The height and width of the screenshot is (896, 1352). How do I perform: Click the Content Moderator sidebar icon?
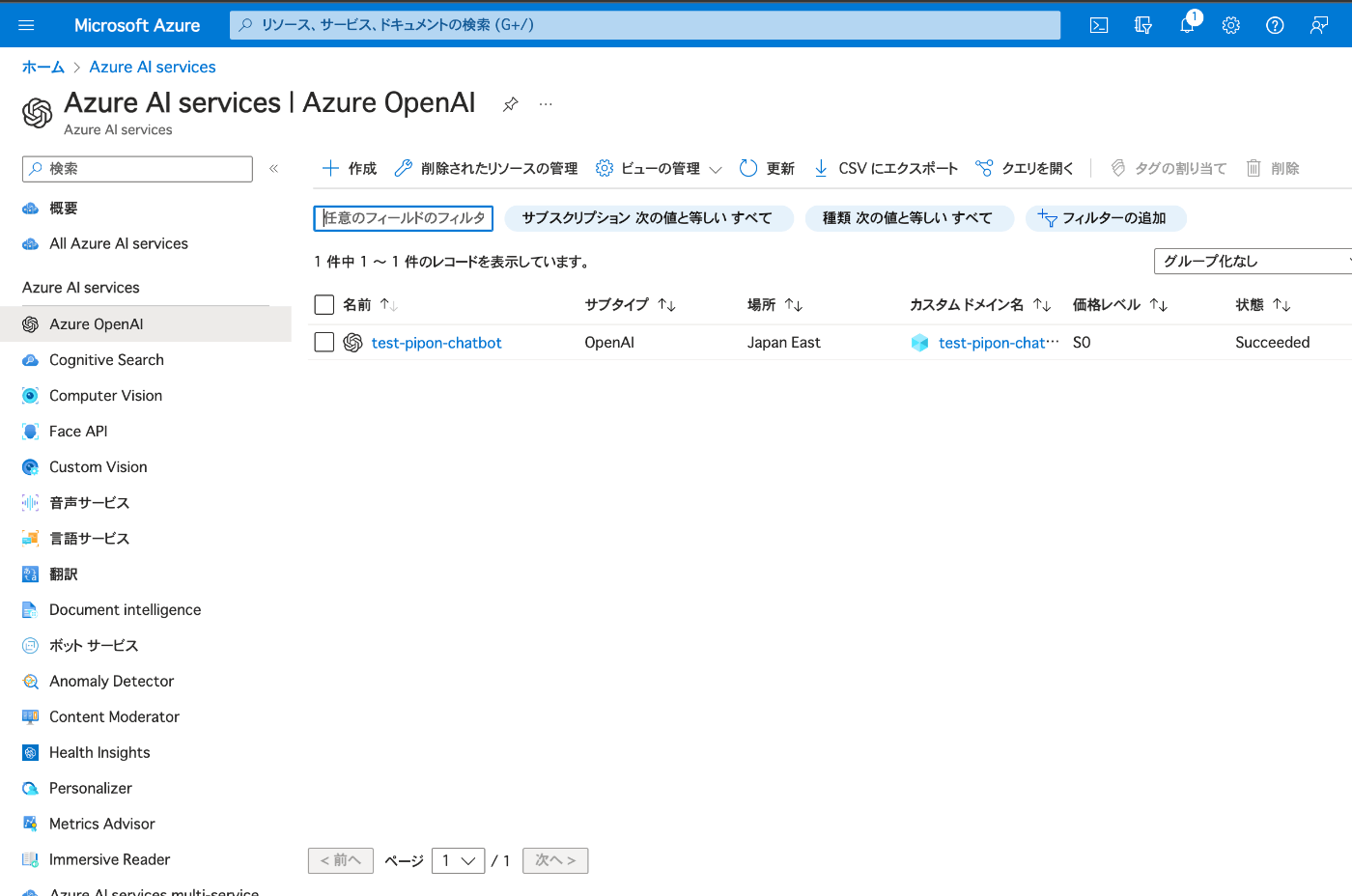pos(30,717)
